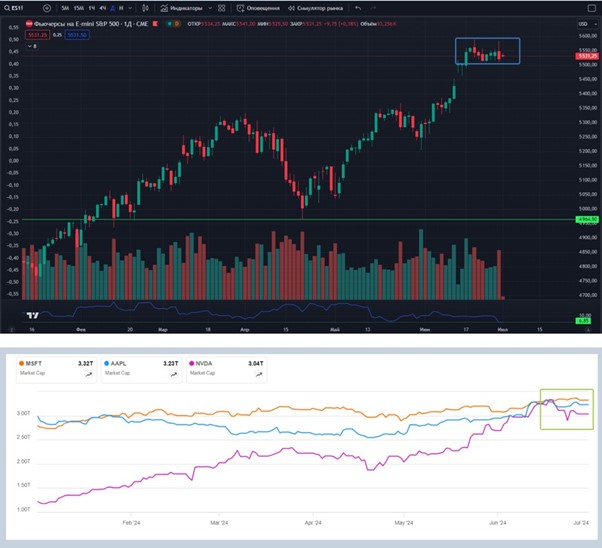
Task: Click the add symbol plus icon
Action: 47,8
